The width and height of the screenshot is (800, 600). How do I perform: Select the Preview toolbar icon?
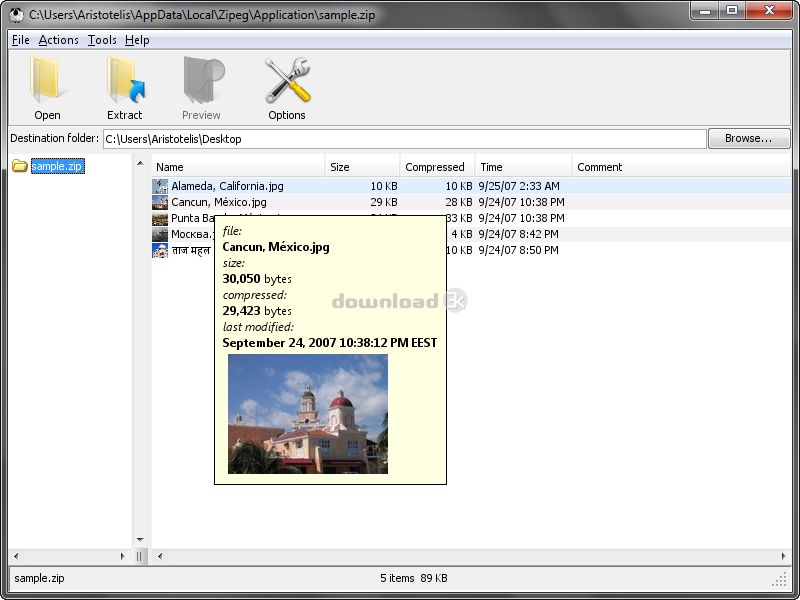click(x=202, y=80)
